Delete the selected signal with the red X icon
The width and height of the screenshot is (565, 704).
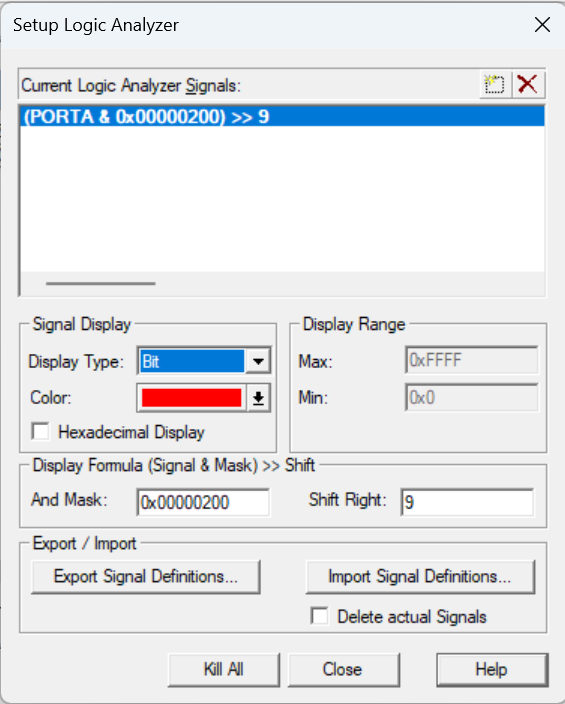(x=528, y=84)
